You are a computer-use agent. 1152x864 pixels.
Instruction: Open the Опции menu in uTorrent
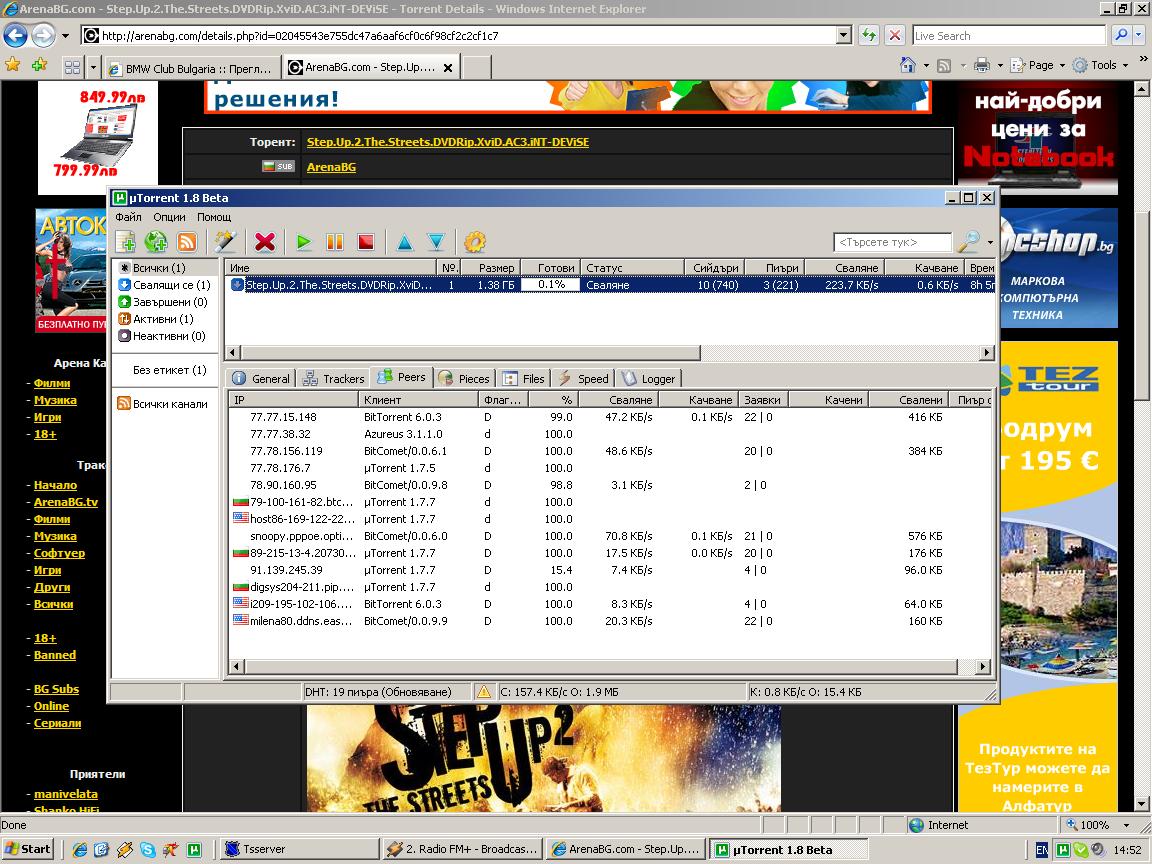tap(169, 217)
